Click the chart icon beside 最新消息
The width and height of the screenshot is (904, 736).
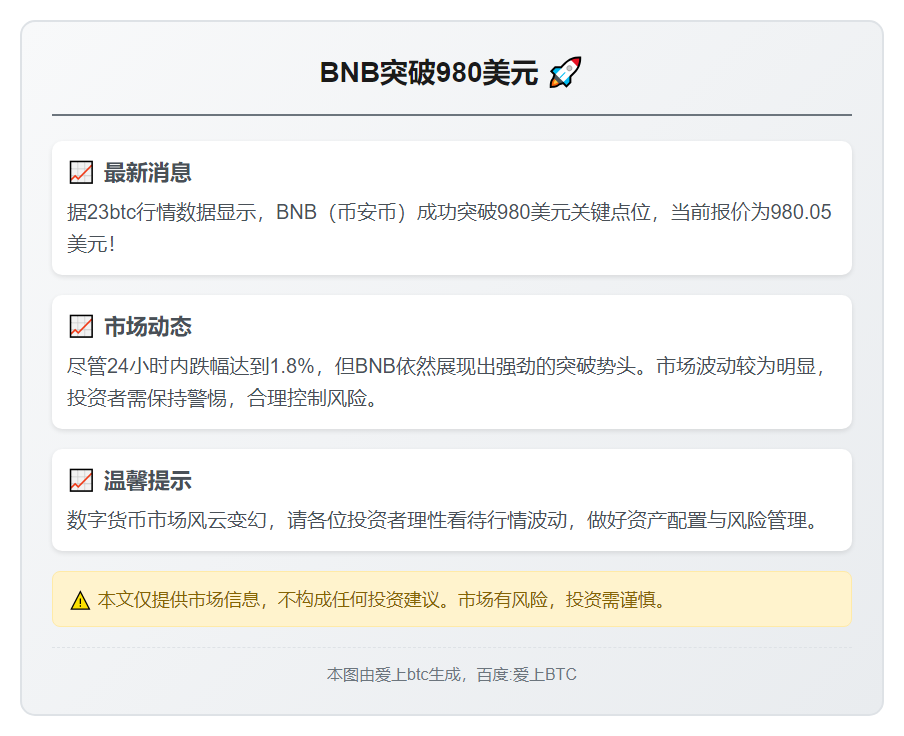tap(81, 172)
